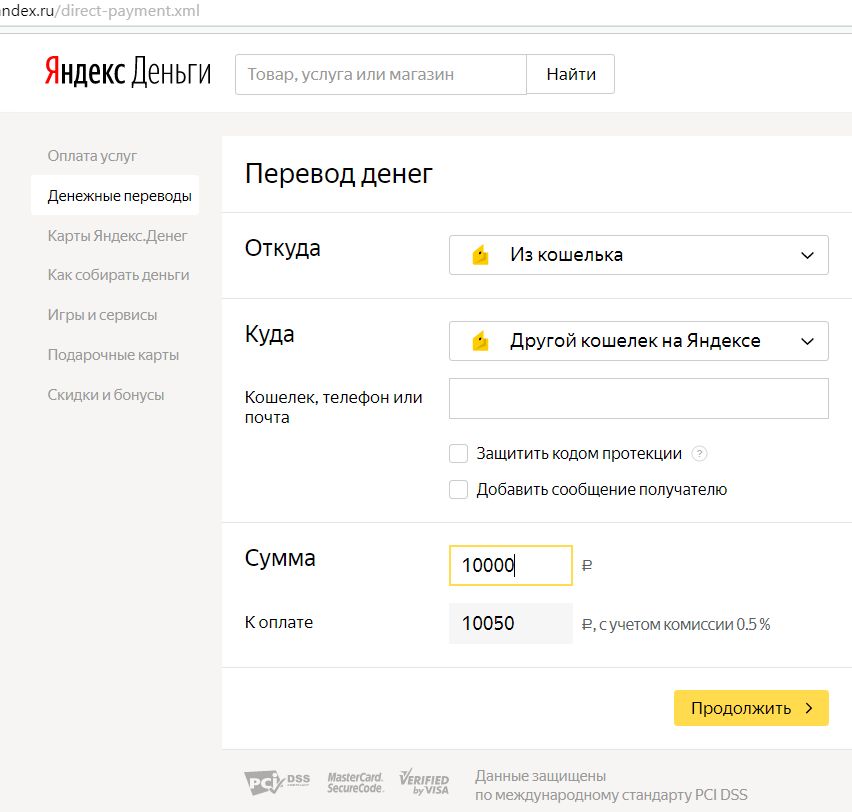Click the ruble sign next to Сумма field
Viewport: 852px width, 812px height.
point(587,566)
